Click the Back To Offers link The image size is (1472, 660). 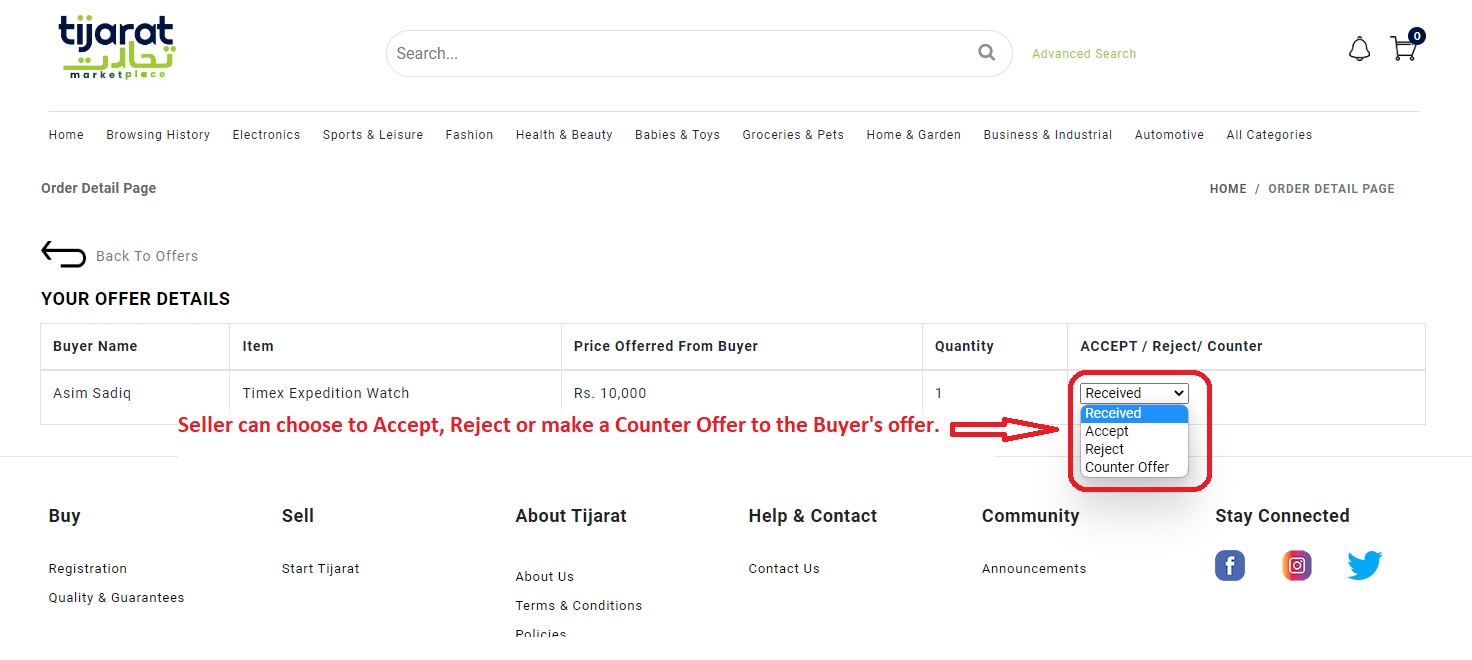click(x=147, y=256)
